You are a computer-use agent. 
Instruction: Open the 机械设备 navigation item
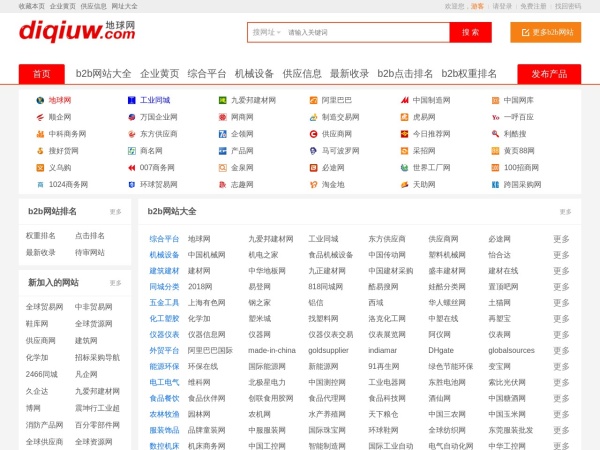(254, 74)
